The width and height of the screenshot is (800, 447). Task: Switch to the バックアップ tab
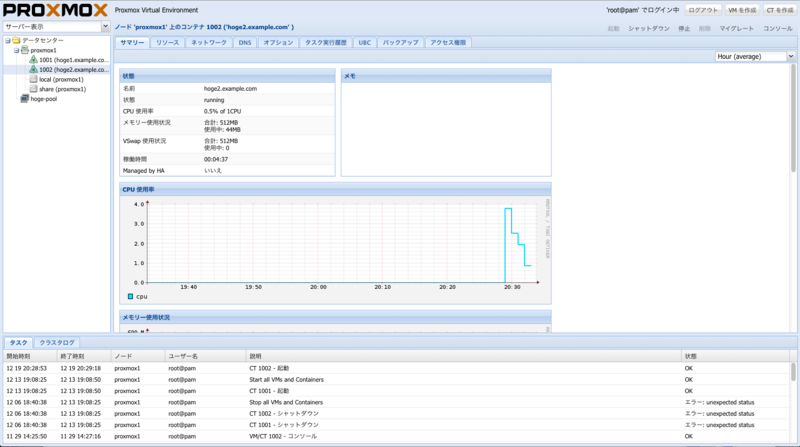[401, 43]
